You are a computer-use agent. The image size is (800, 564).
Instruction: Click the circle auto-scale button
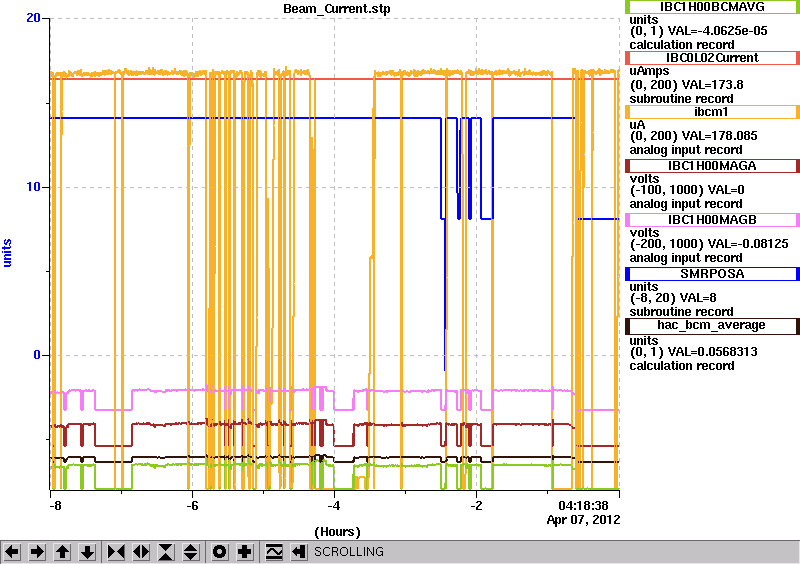(x=220, y=552)
